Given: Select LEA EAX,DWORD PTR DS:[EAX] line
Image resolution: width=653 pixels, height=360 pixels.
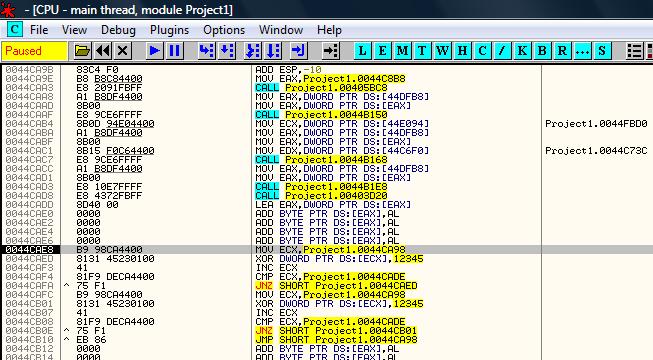Looking at the screenshot, I should click(x=333, y=205).
